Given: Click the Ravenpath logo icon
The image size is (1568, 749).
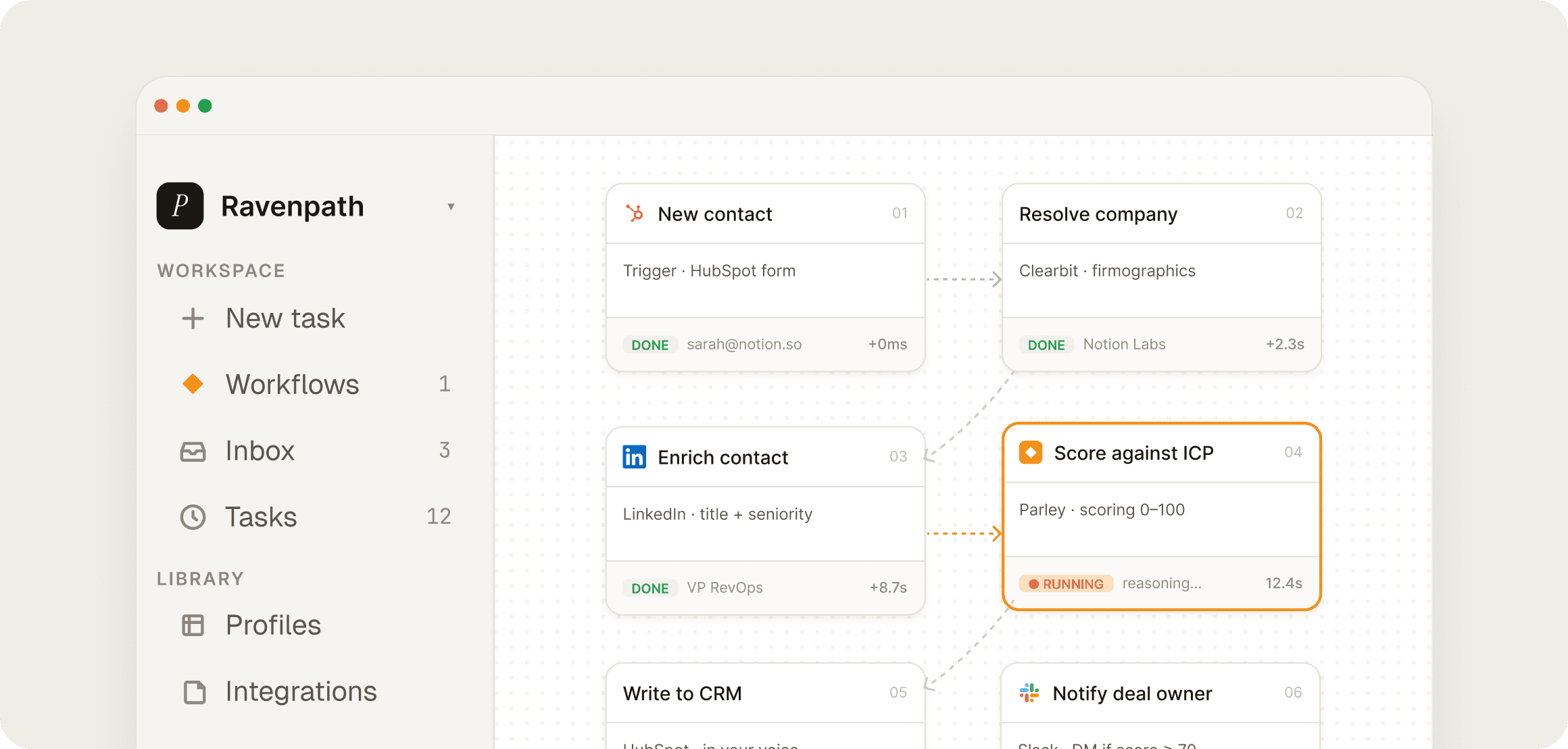Looking at the screenshot, I should tap(180, 206).
